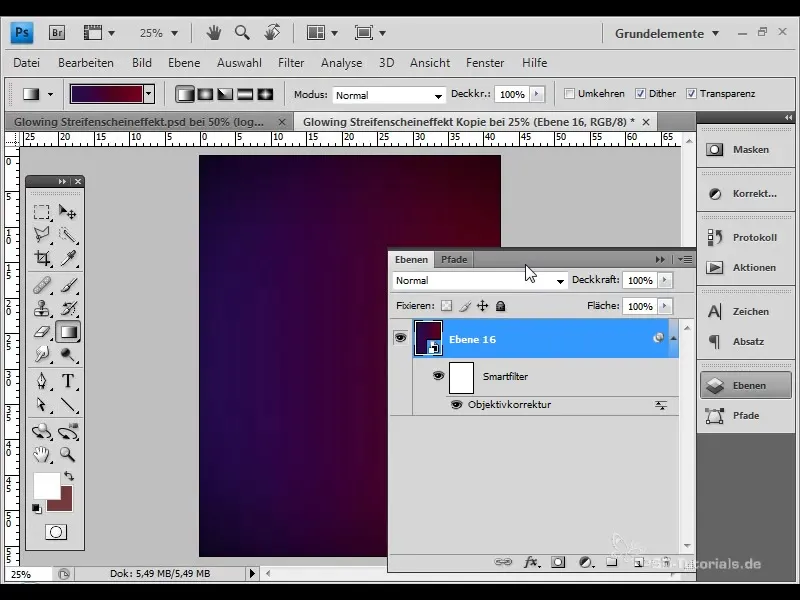Click the fx layer style button
The width and height of the screenshot is (800, 600).
531,562
